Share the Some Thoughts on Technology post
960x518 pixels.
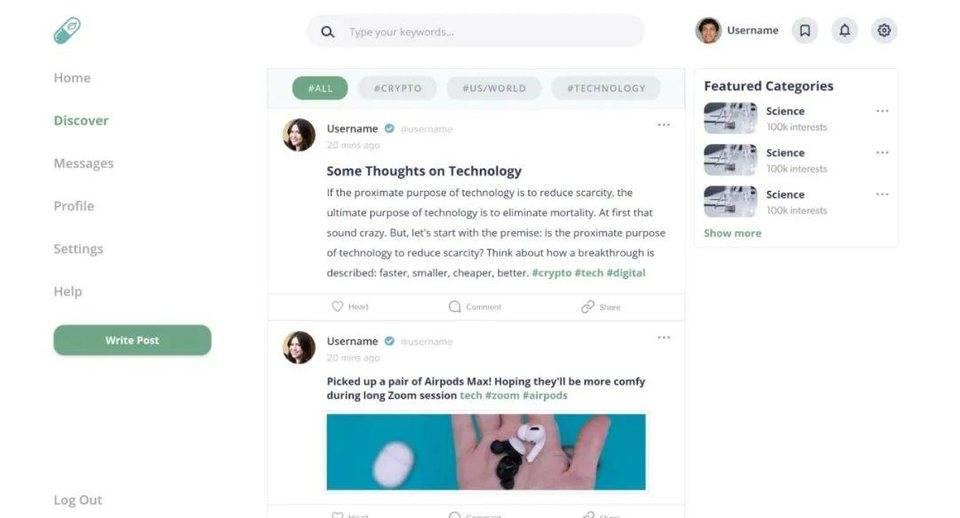[601, 307]
